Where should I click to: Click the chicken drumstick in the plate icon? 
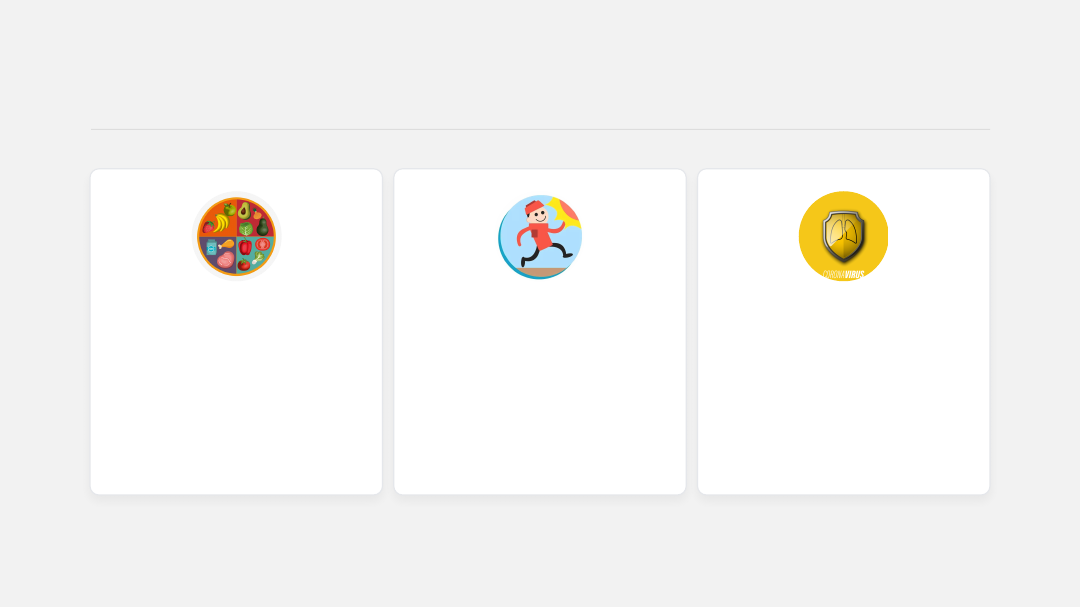tap(225, 245)
